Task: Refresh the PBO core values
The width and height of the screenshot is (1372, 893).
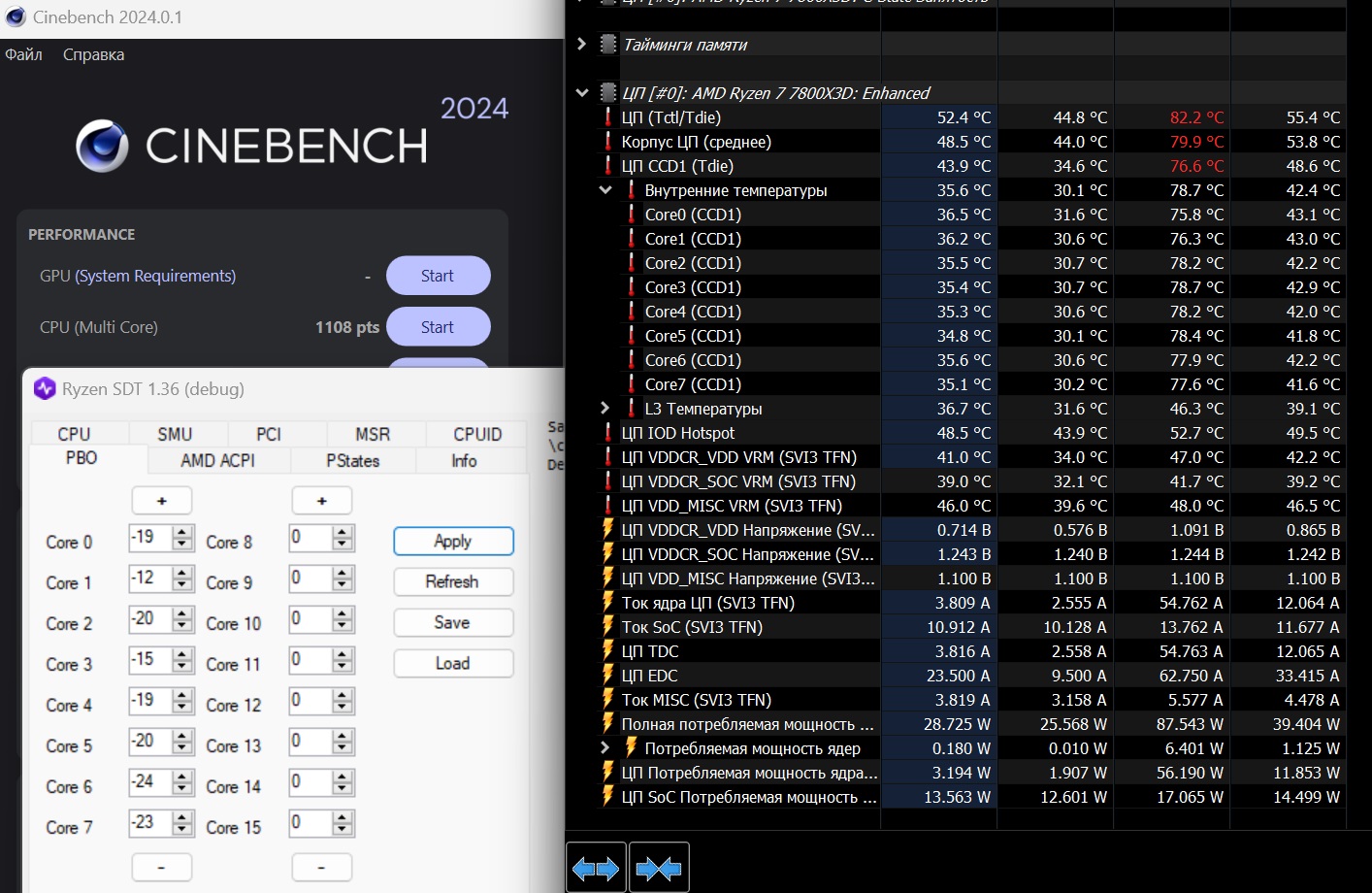Action: click(453, 581)
